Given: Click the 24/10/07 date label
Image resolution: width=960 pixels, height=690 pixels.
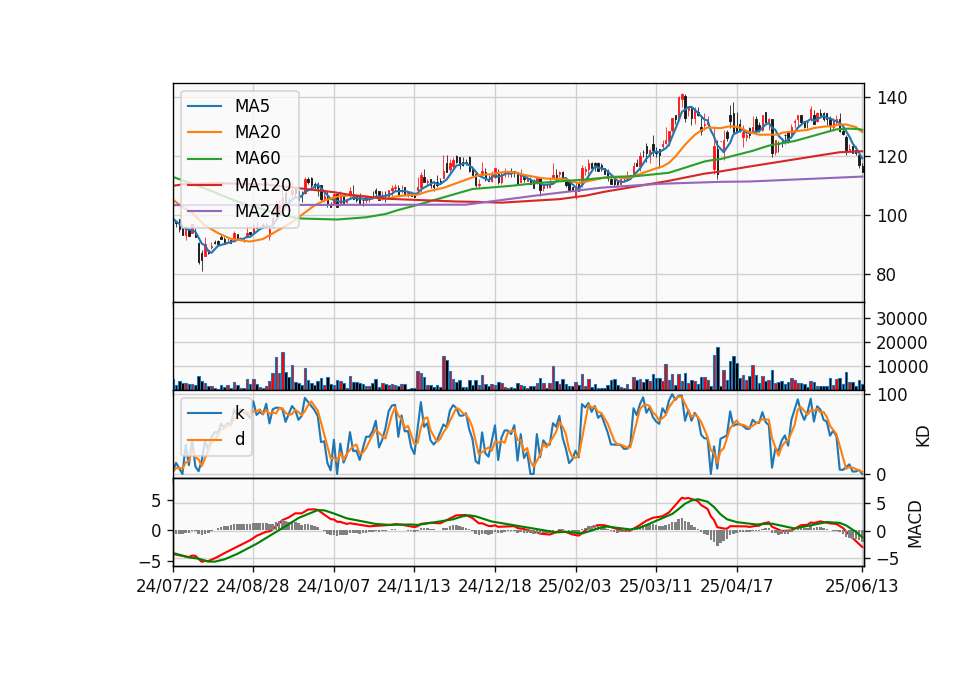Looking at the screenshot, I should 334,586.
